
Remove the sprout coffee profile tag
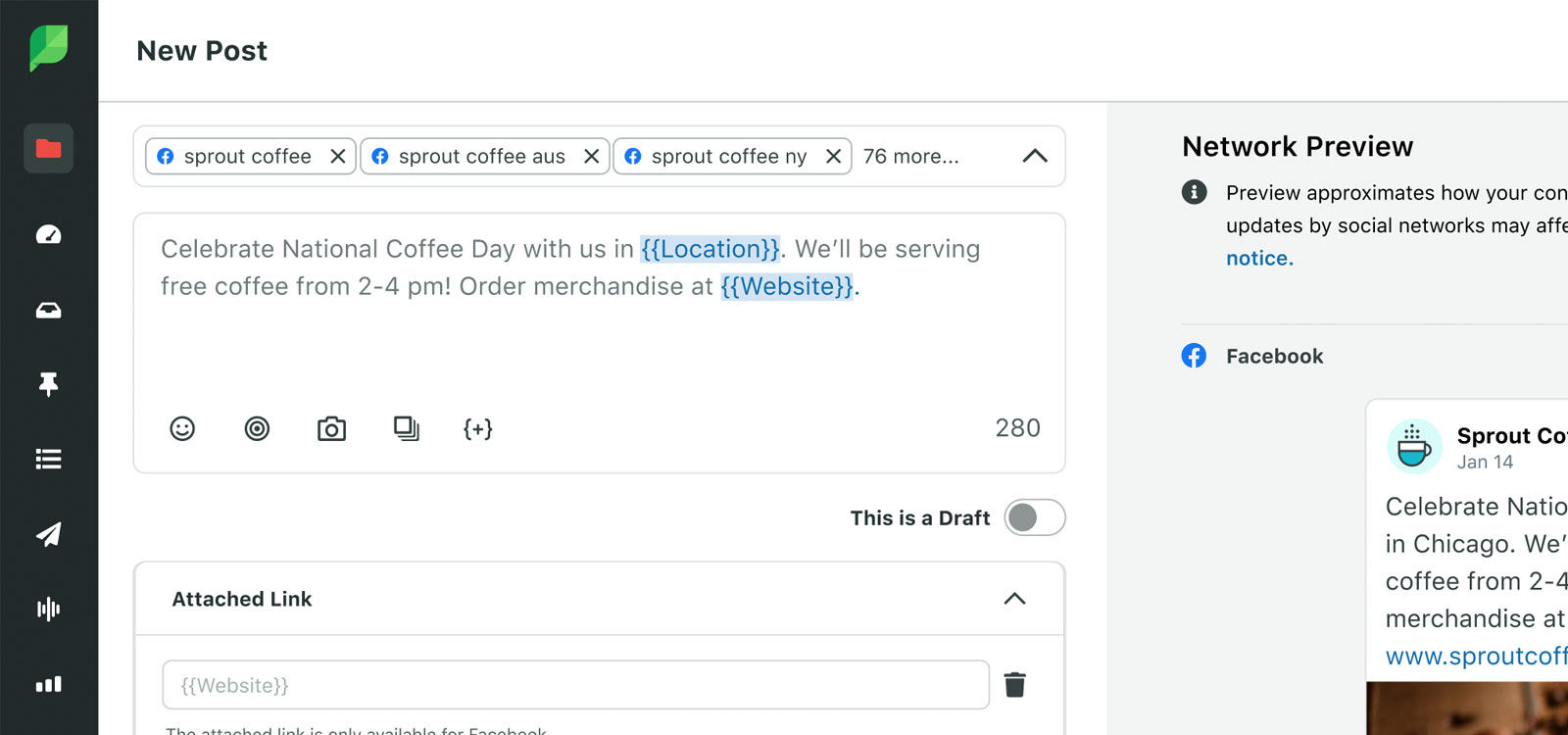point(337,156)
